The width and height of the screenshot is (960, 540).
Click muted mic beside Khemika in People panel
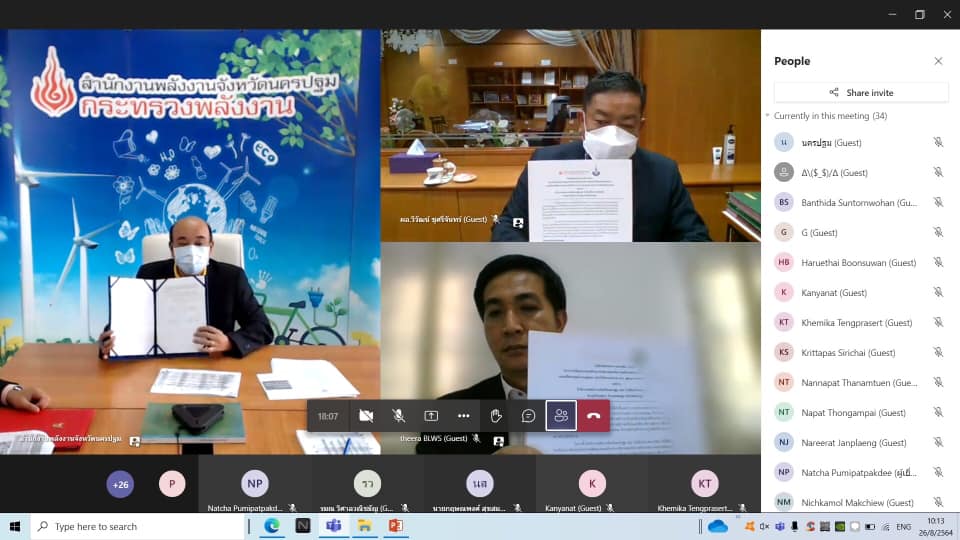938,323
